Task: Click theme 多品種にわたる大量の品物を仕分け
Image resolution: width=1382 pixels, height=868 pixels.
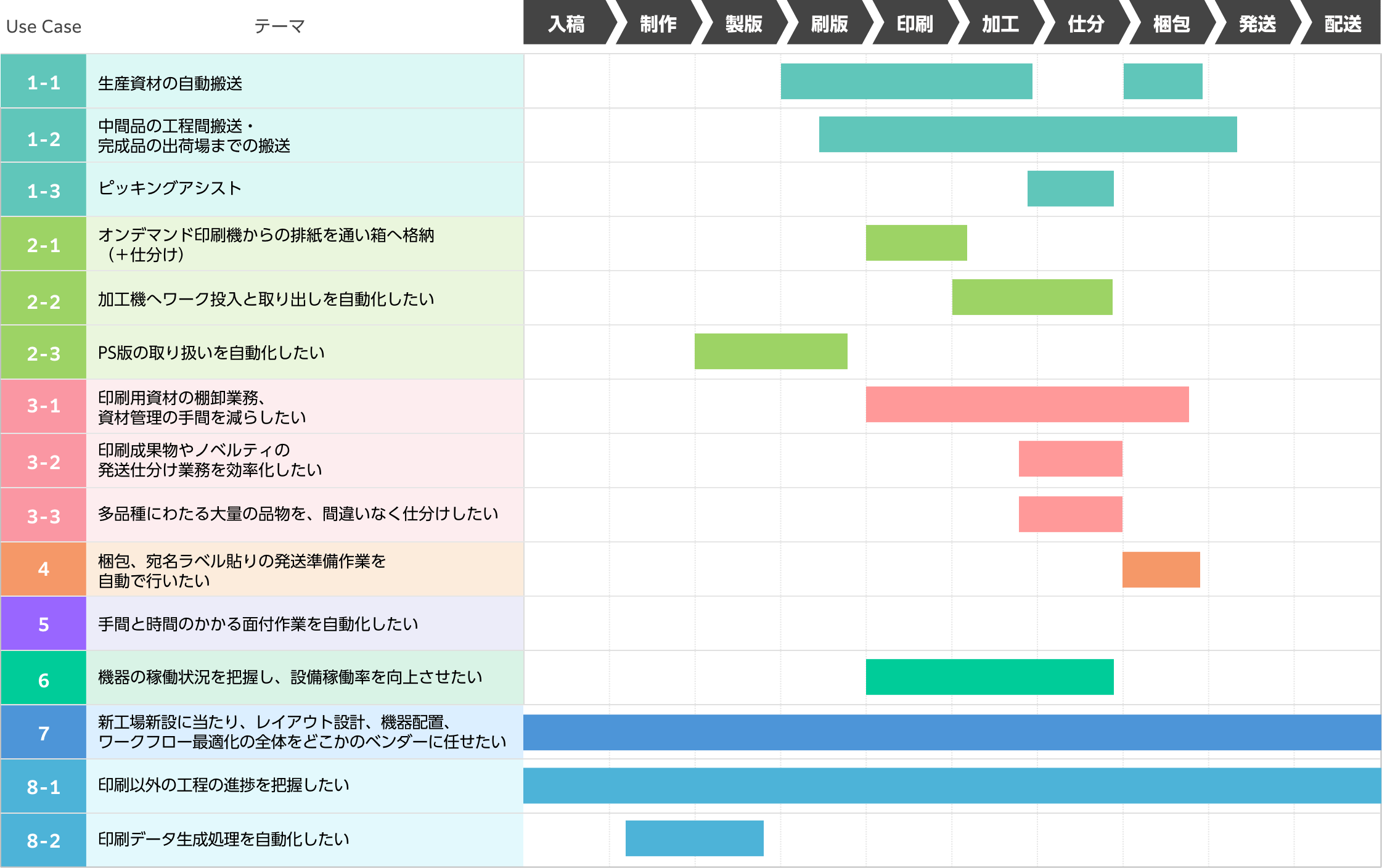Action: point(298,514)
